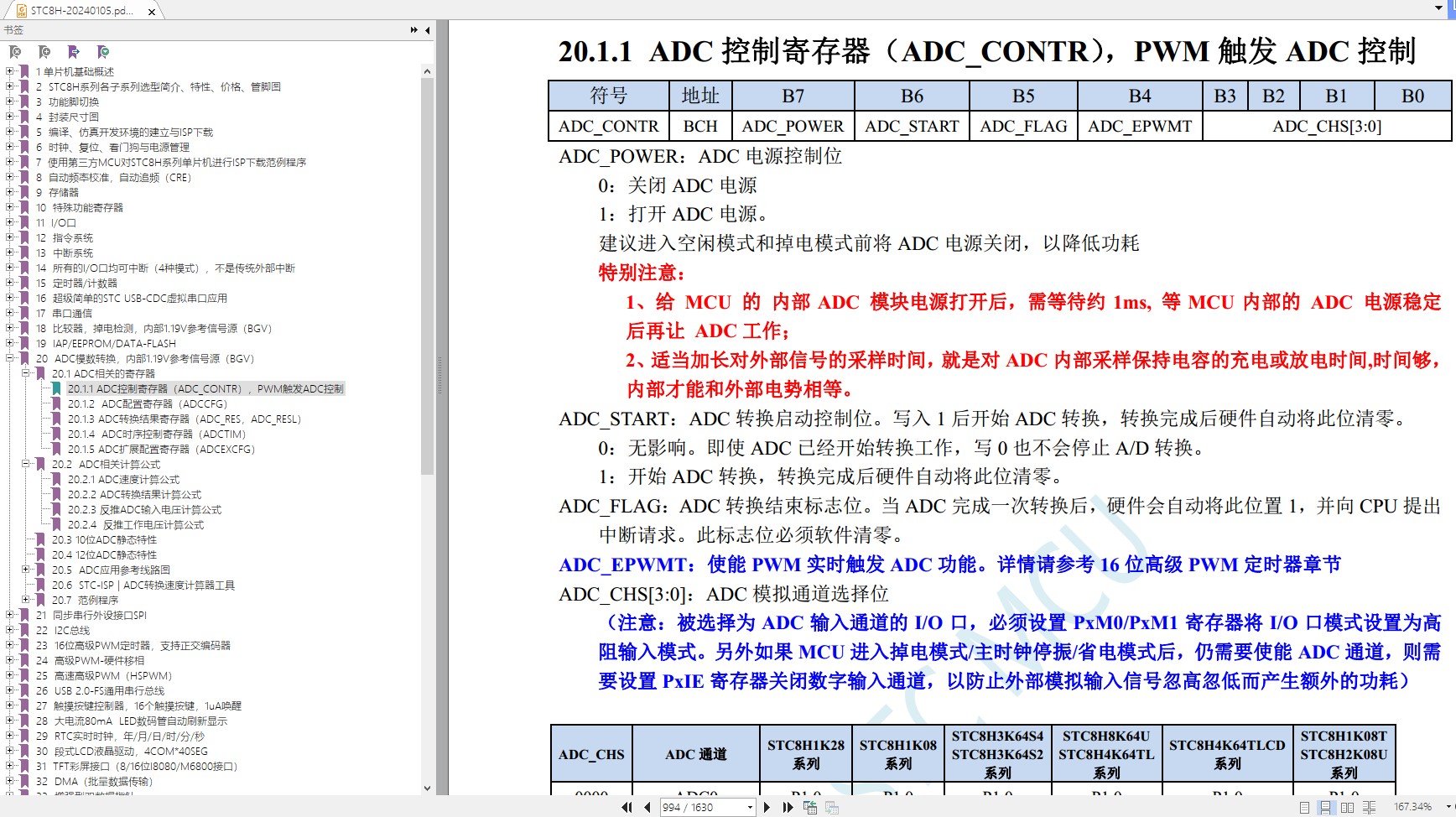Select the STC8H-20240105.pd... tab
This screenshot has height=817, width=1456.
coord(82,11)
